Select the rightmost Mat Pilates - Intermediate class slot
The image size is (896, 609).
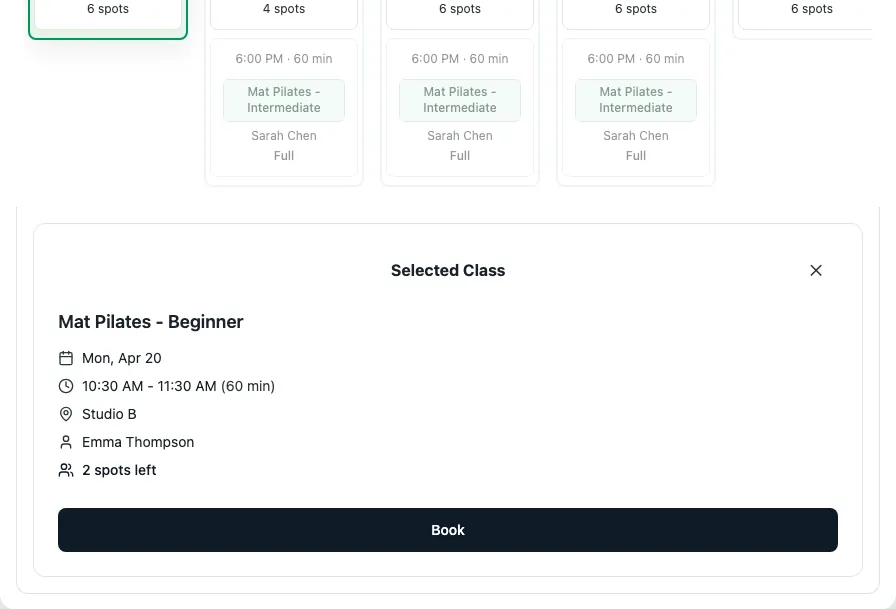pyautogui.click(x=636, y=100)
